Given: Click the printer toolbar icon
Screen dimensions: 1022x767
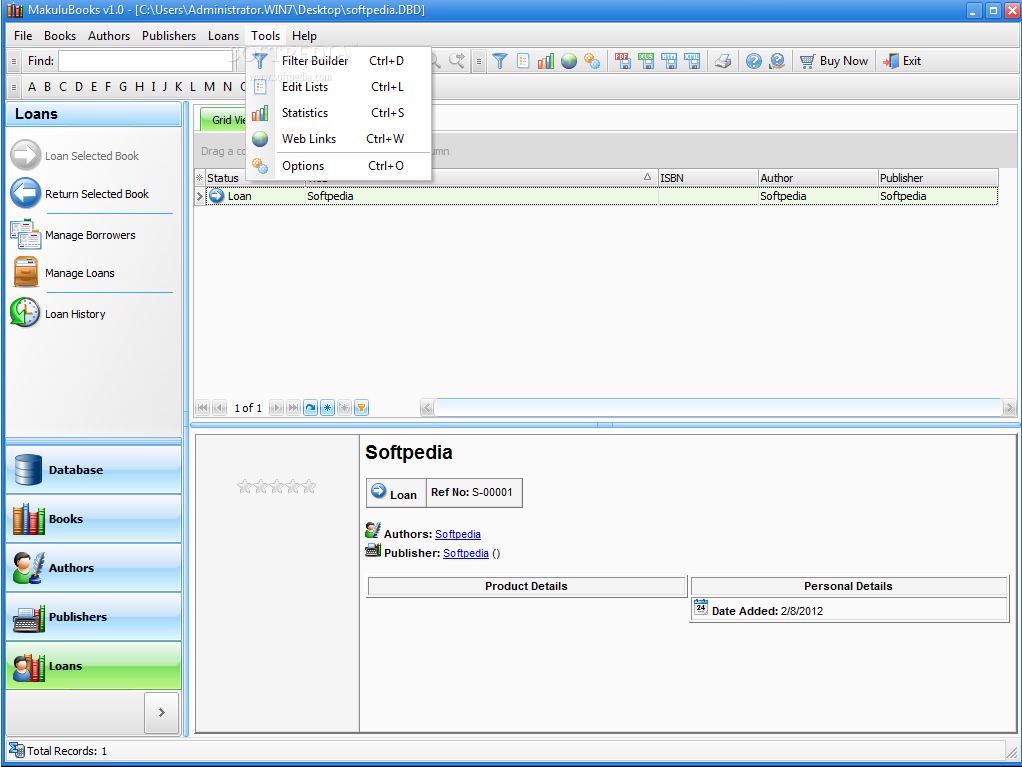Looking at the screenshot, I should pyautogui.click(x=722, y=61).
